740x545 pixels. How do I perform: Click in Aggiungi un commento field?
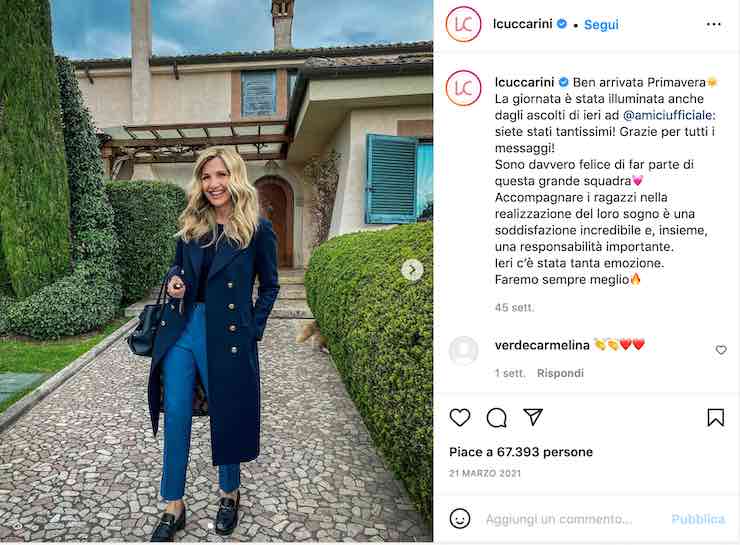[x=559, y=519]
